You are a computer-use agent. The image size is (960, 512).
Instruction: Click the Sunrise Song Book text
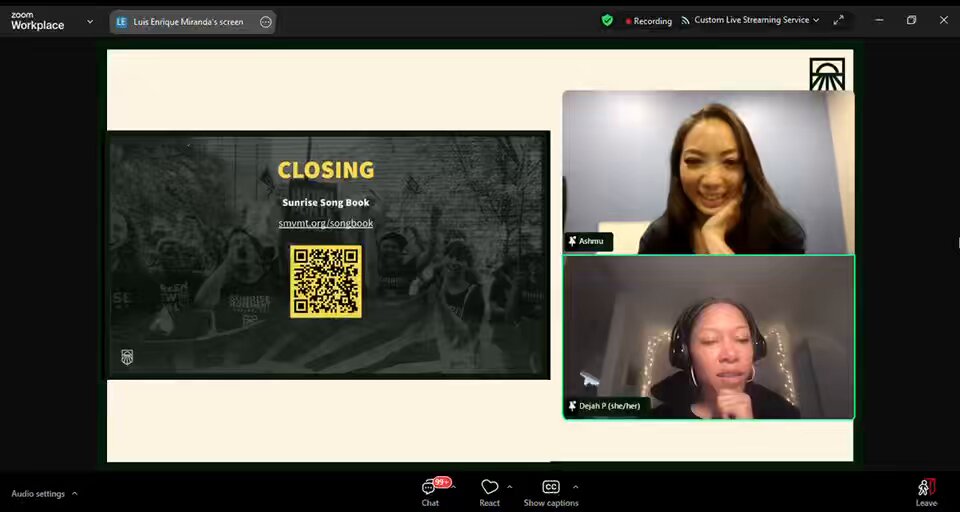click(x=326, y=203)
